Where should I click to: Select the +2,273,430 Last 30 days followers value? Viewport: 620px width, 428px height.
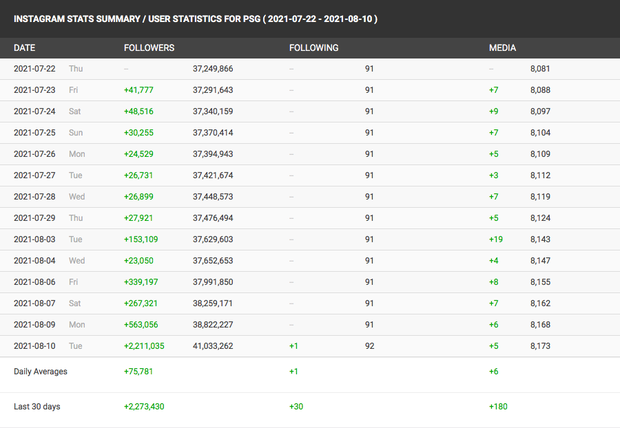pyautogui.click(x=146, y=408)
